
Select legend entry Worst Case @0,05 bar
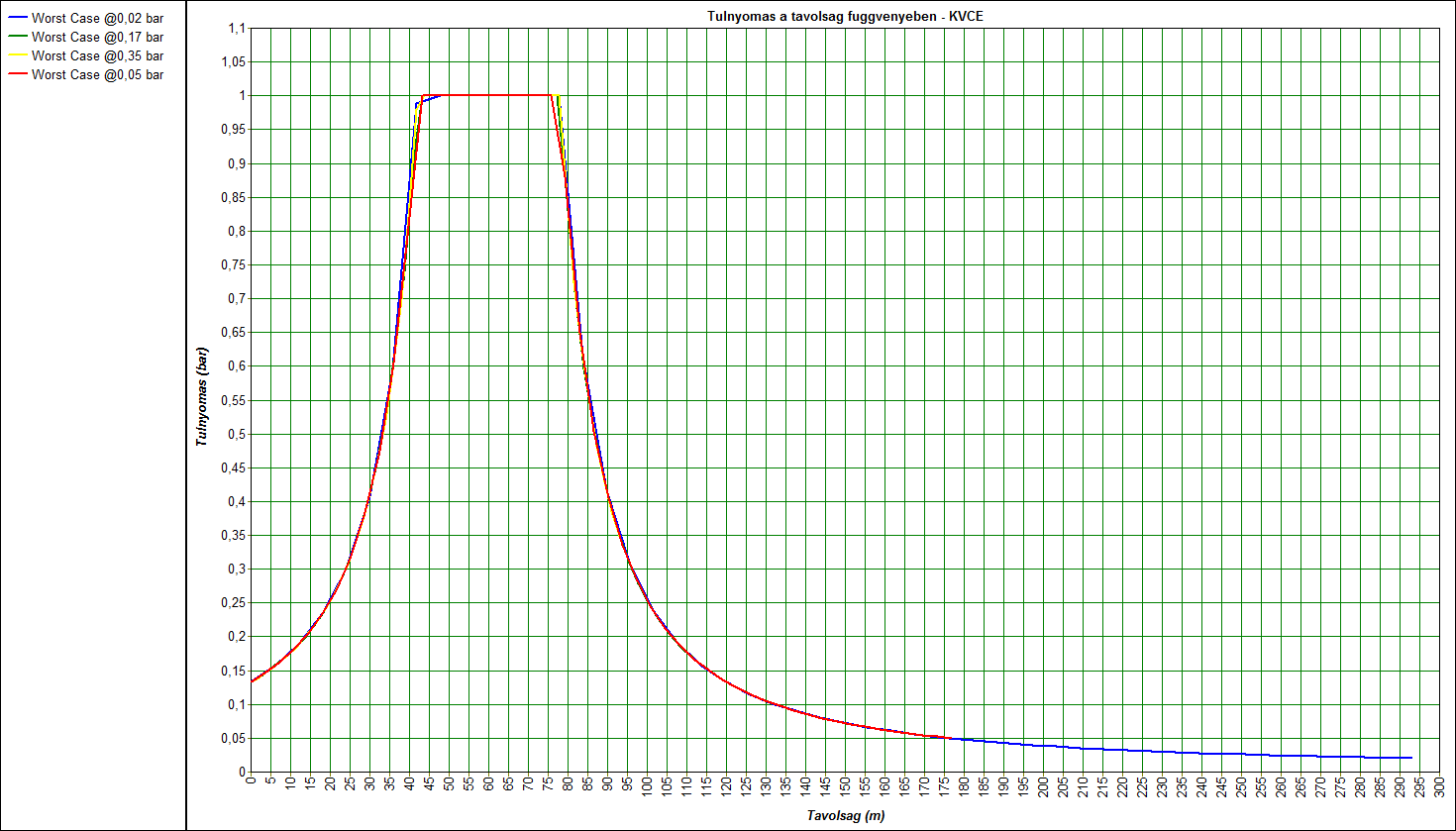(86, 74)
